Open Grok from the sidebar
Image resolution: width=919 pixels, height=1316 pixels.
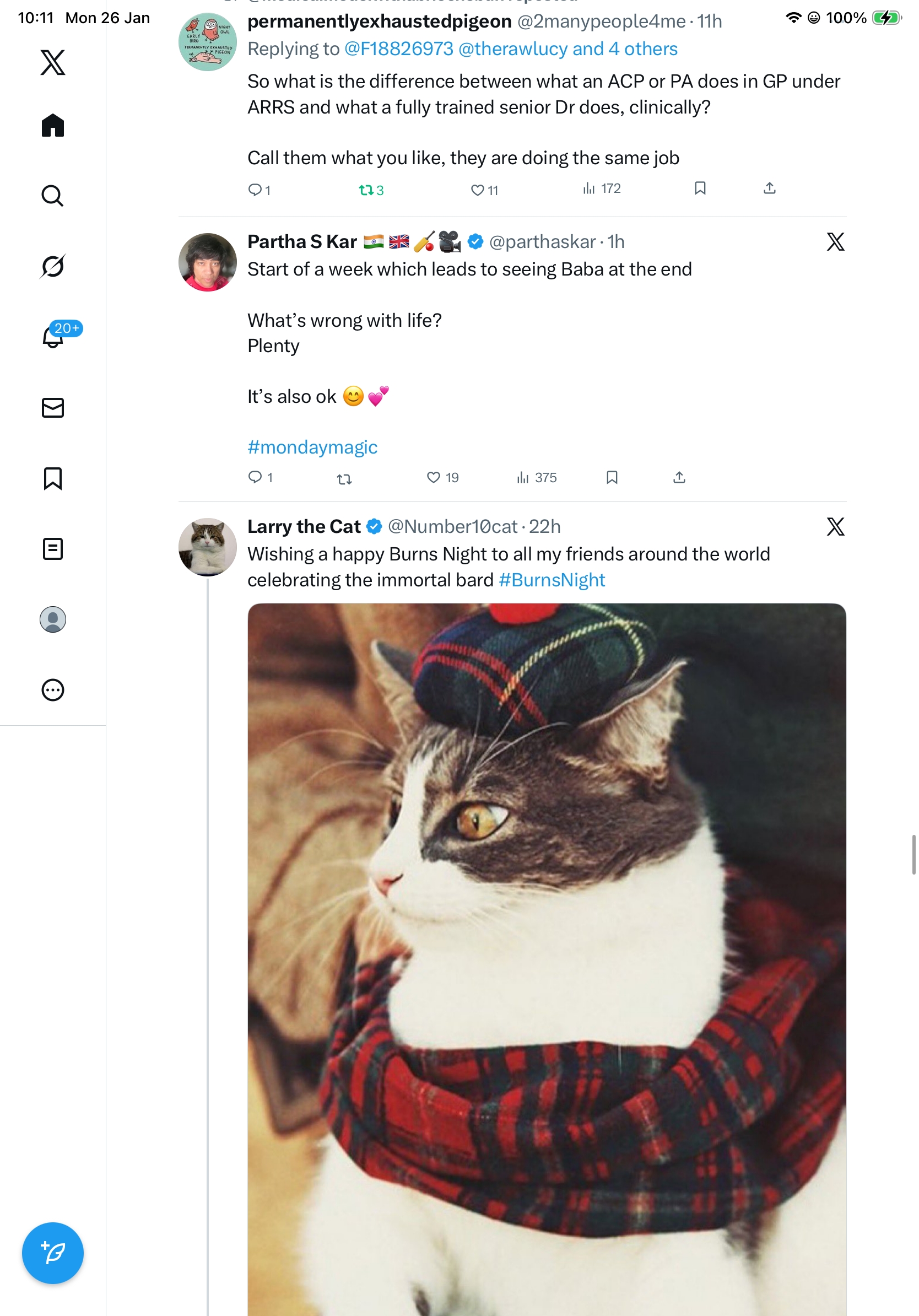point(53,266)
